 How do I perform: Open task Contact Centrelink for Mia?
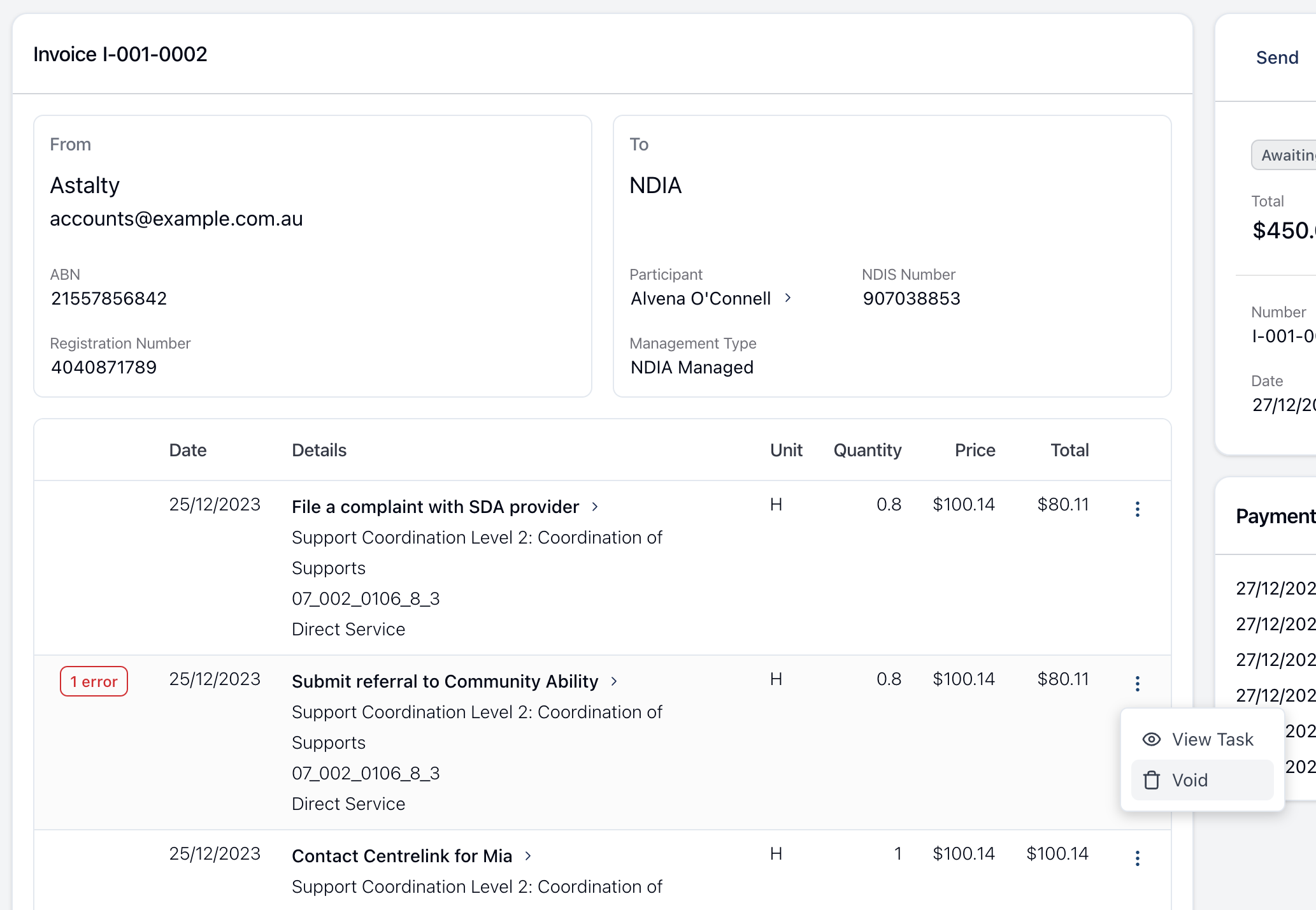pos(402,856)
